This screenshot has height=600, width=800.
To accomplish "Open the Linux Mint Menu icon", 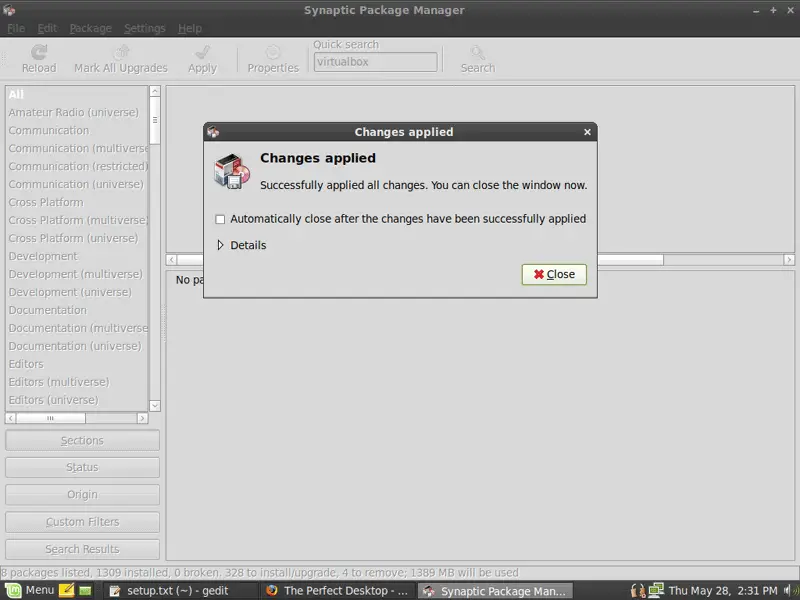I will pyautogui.click(x=13, y=591).
